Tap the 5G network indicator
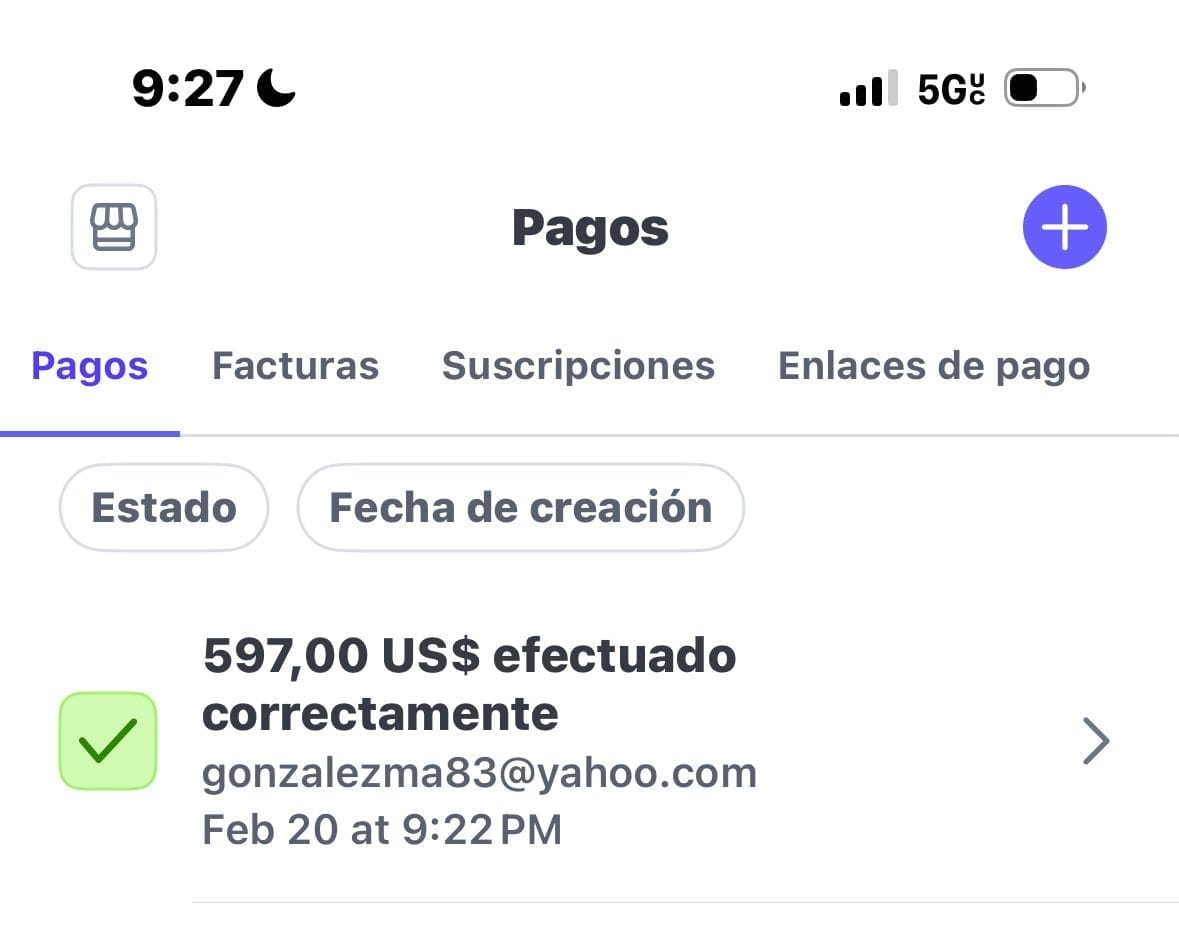 coord(951,89)
